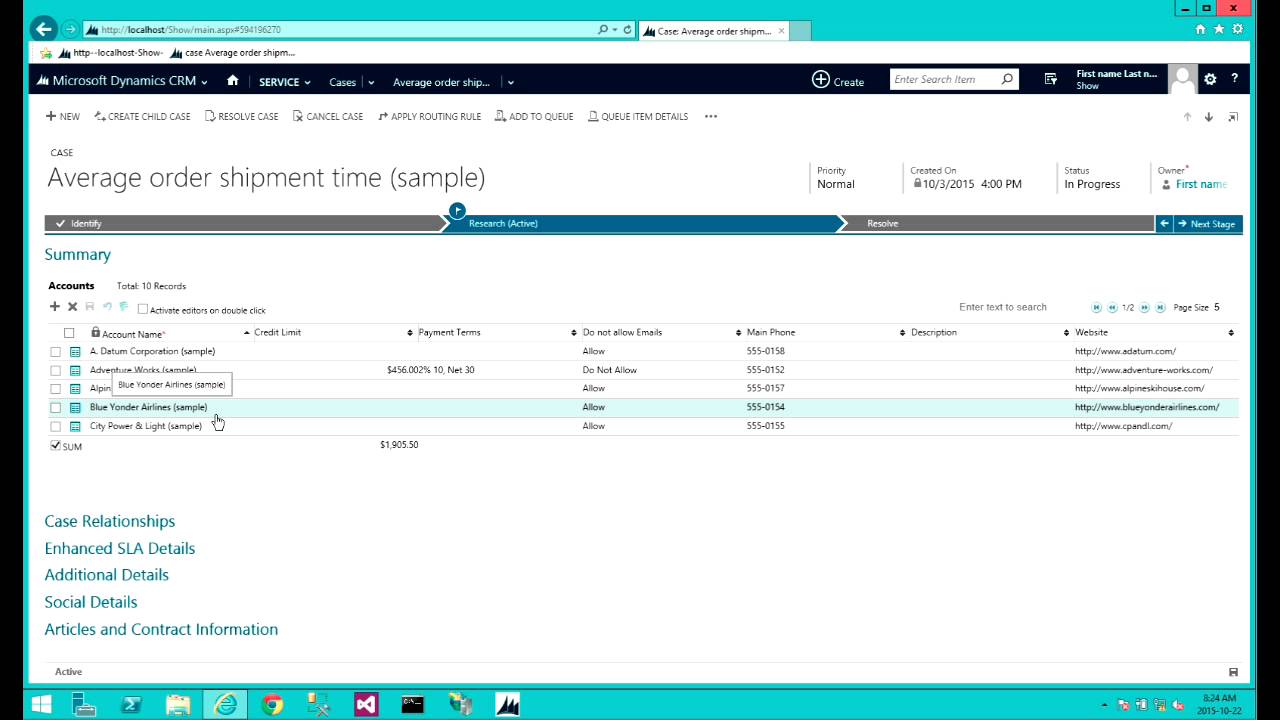
Task: Expand the Case Relationships section
Action: tap(110, 521)
